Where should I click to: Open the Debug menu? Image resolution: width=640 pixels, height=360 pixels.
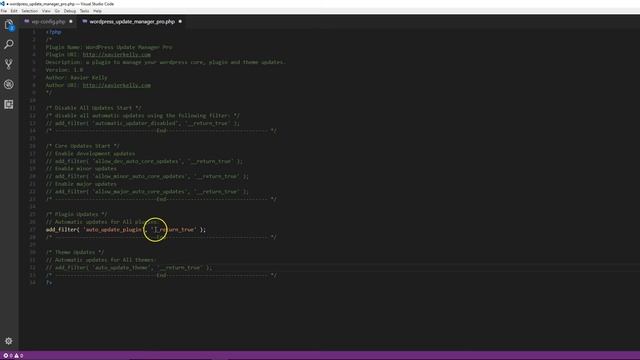pos(70,11)
